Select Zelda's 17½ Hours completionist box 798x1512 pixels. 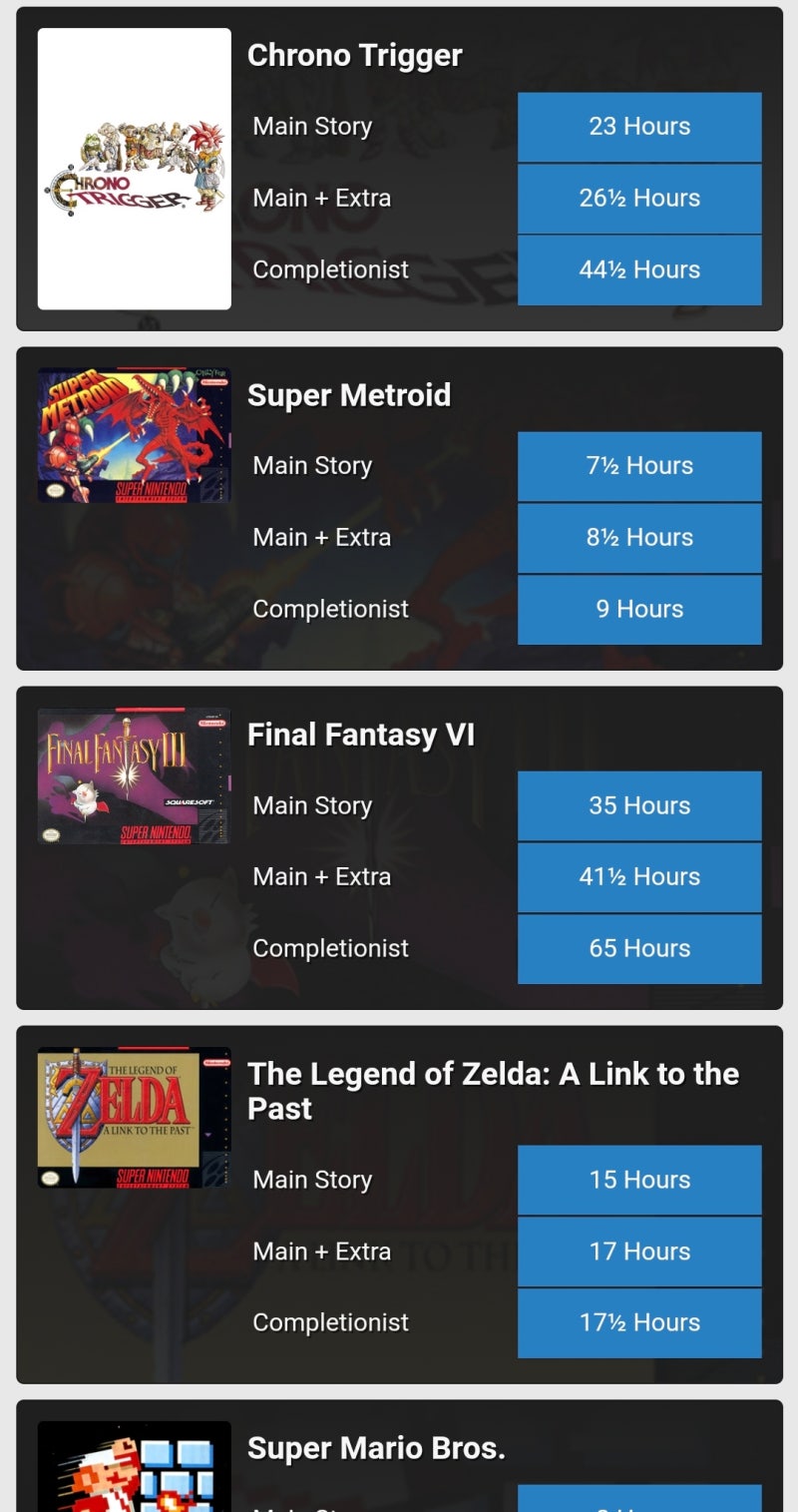[x=639, y=1322]
